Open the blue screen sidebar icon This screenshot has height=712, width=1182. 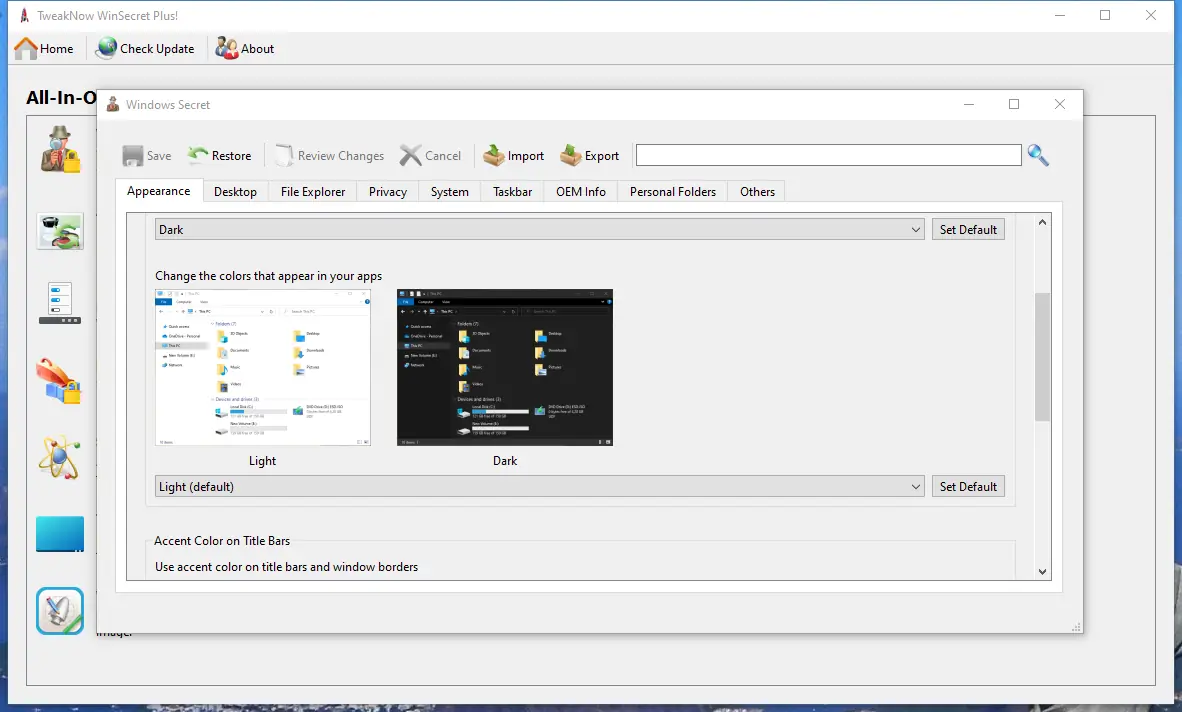pos(60,534)
